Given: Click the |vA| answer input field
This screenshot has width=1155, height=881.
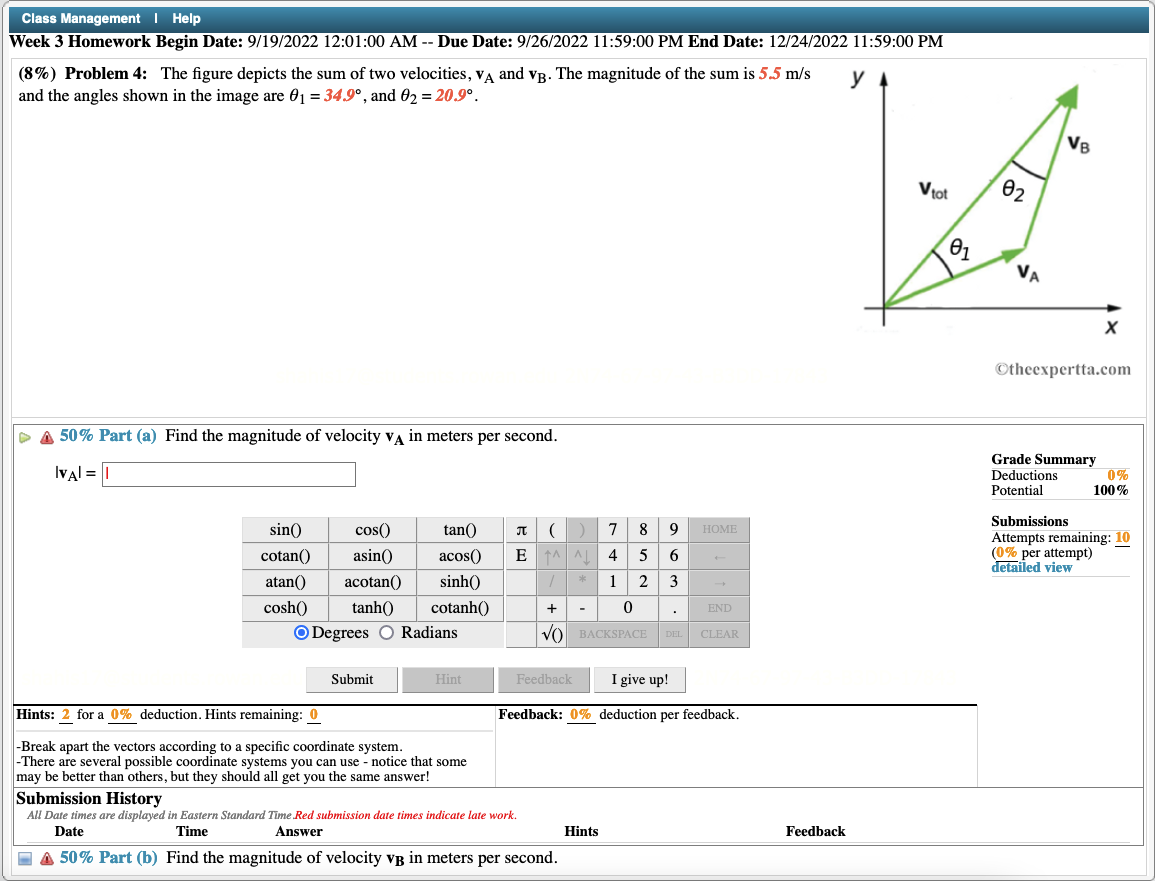Looking at the screenshot, I should pos(228,474).
